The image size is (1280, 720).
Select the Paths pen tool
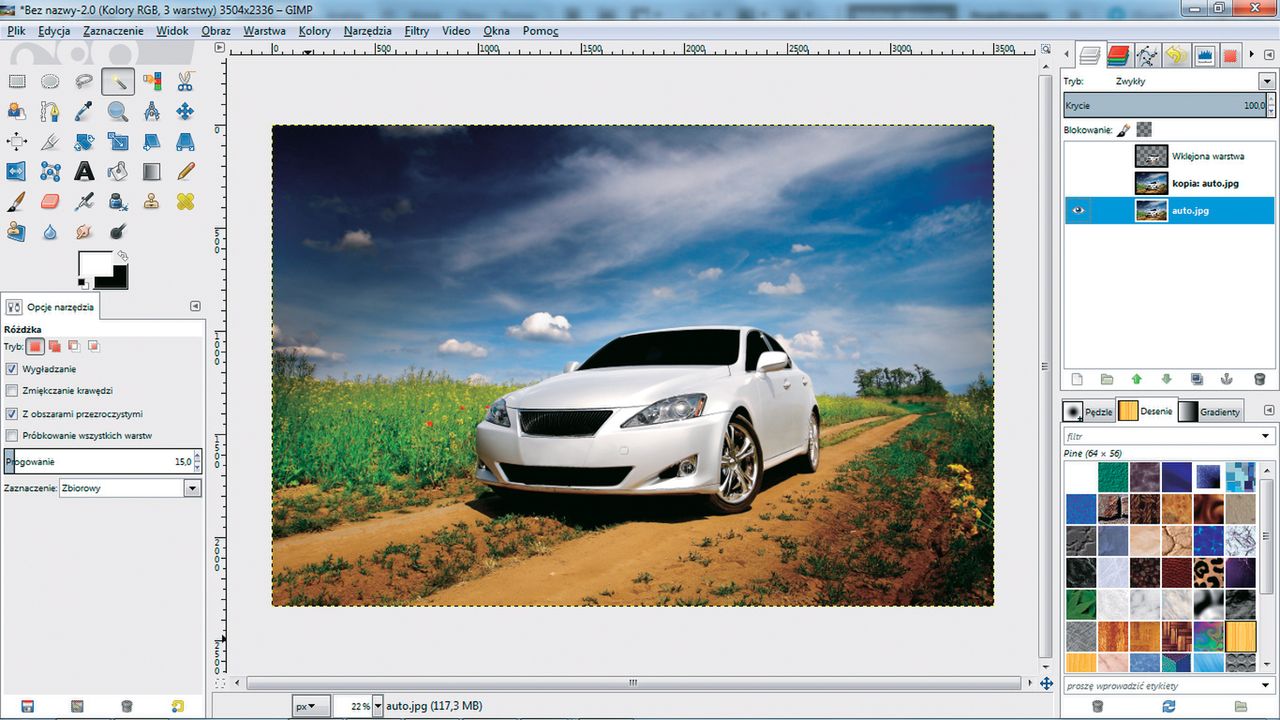50,112
